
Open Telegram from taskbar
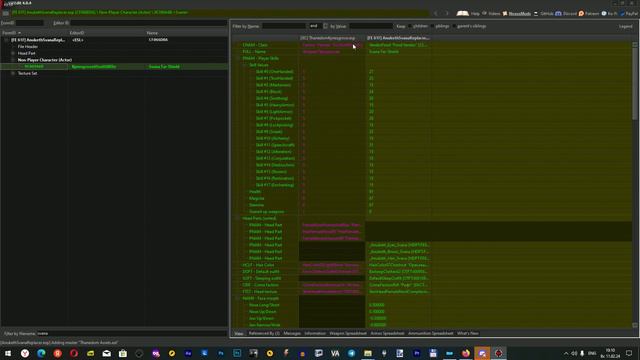351,353
